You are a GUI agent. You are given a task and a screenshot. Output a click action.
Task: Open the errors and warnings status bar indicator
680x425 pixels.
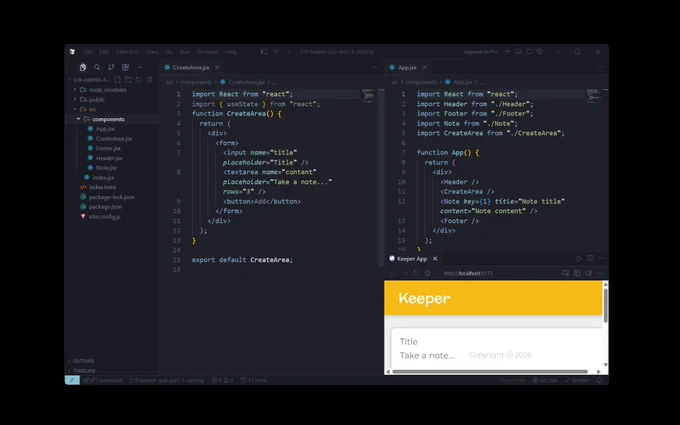coord(222,380)
